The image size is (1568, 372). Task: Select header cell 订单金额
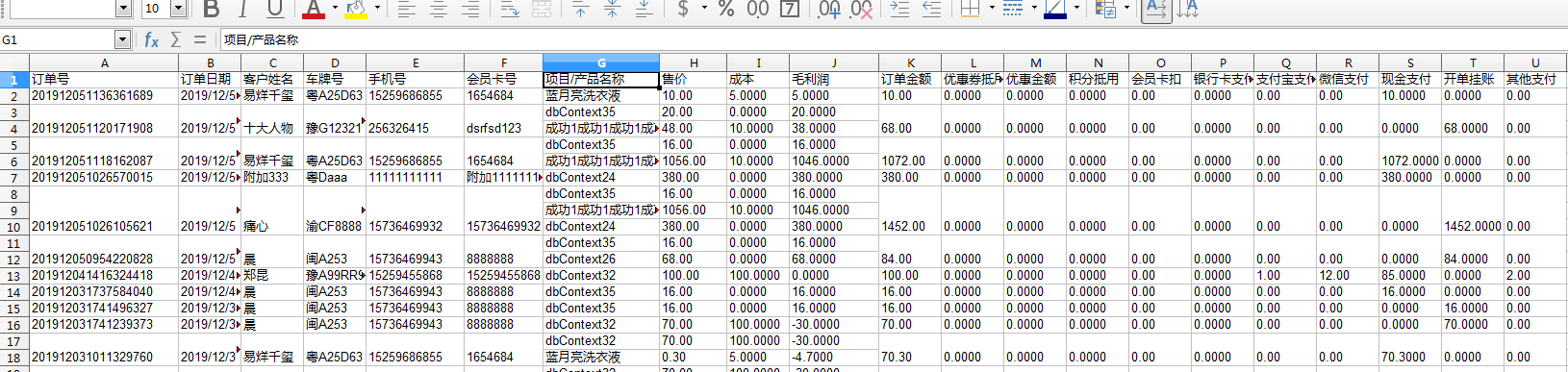(x=910, y=80)
